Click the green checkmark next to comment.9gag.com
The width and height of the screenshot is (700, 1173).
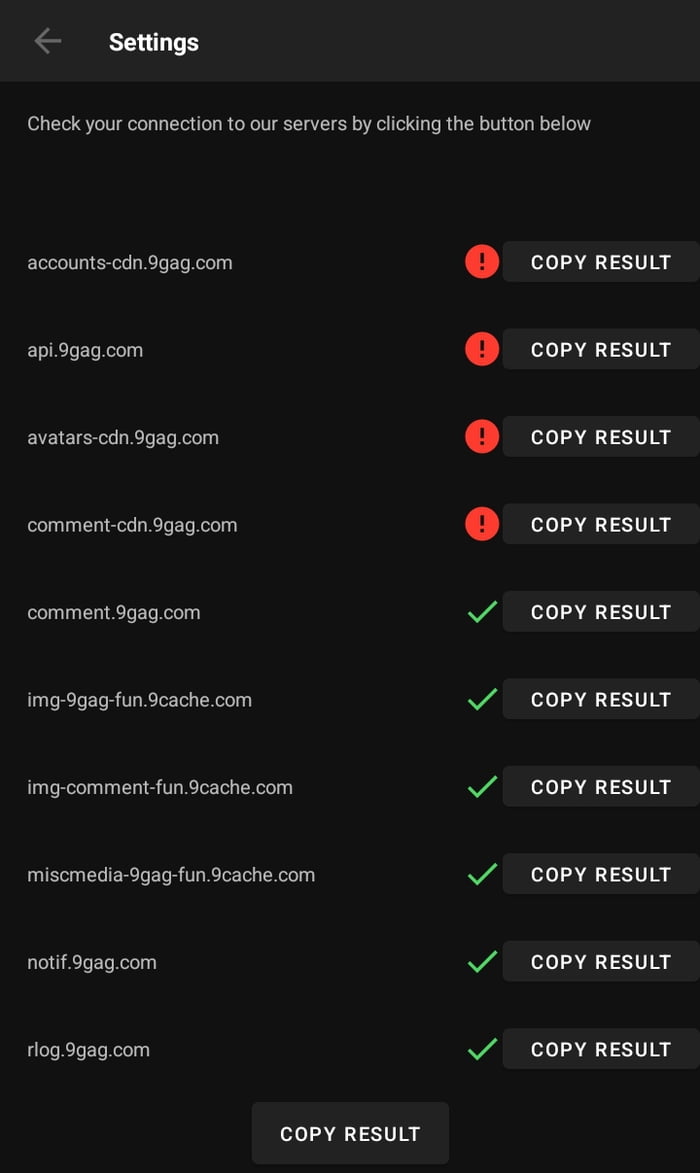click(481, 611)
